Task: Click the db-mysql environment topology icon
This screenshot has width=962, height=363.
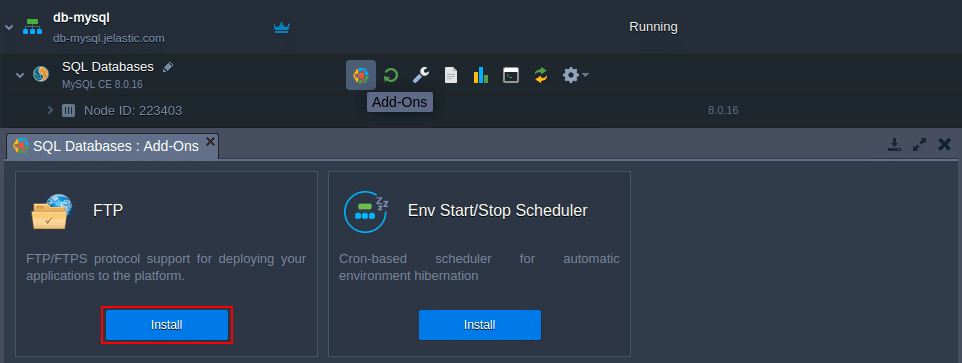Action: (x=33, y=27)
